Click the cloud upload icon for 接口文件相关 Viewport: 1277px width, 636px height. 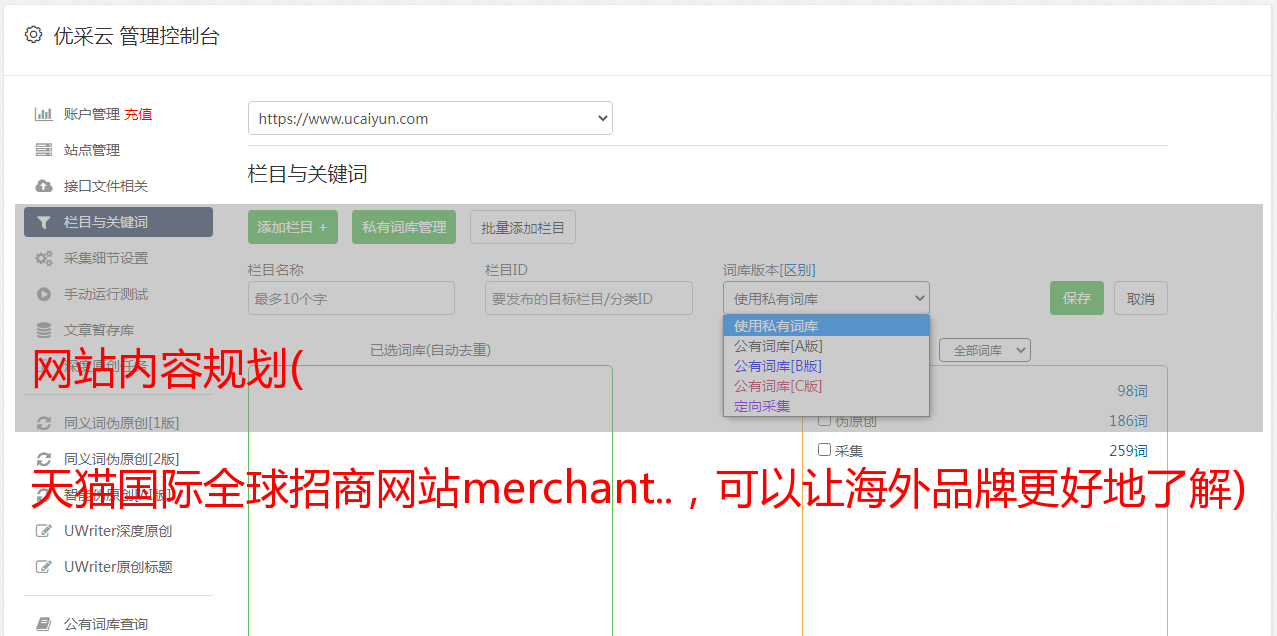[x=43, y=186]
